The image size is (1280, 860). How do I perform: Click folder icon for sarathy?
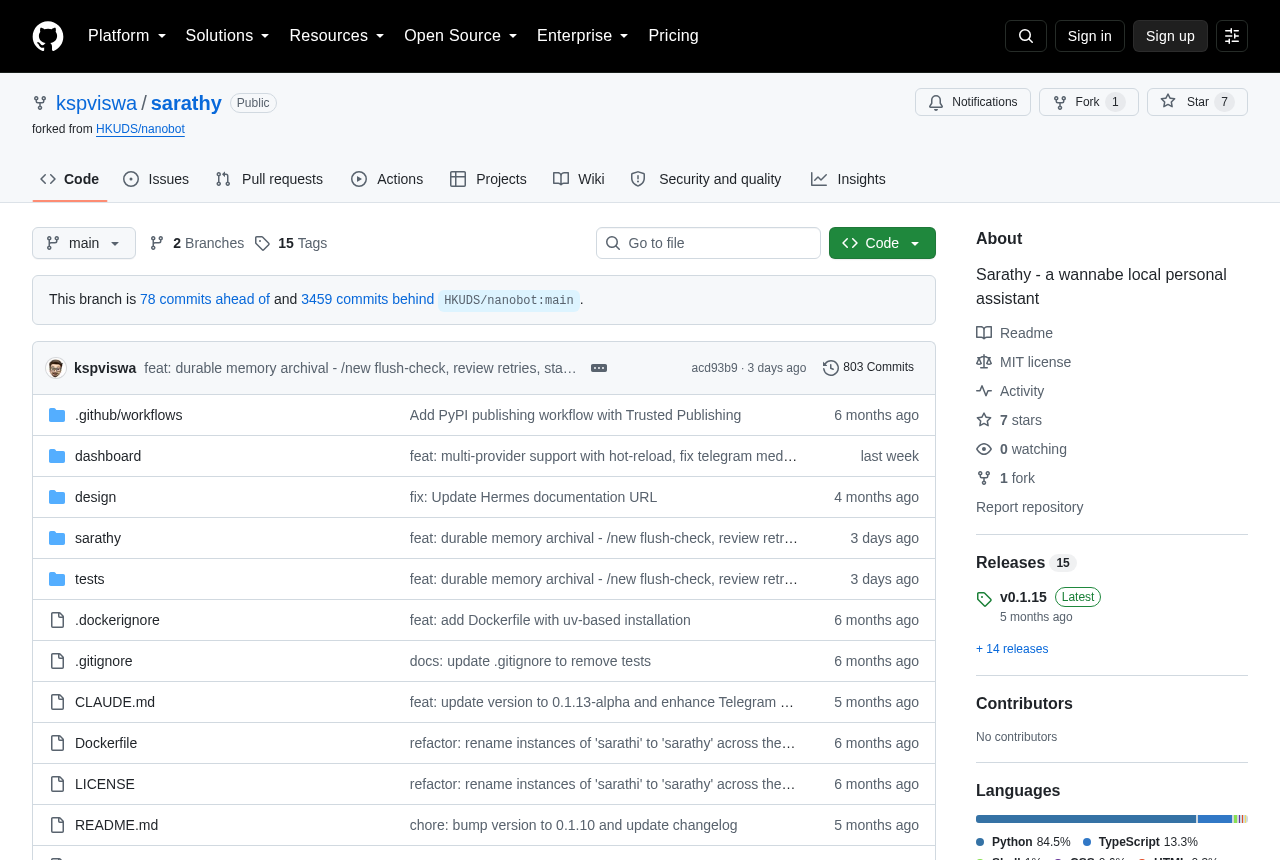pyautogui.click(x=57, y=538)
